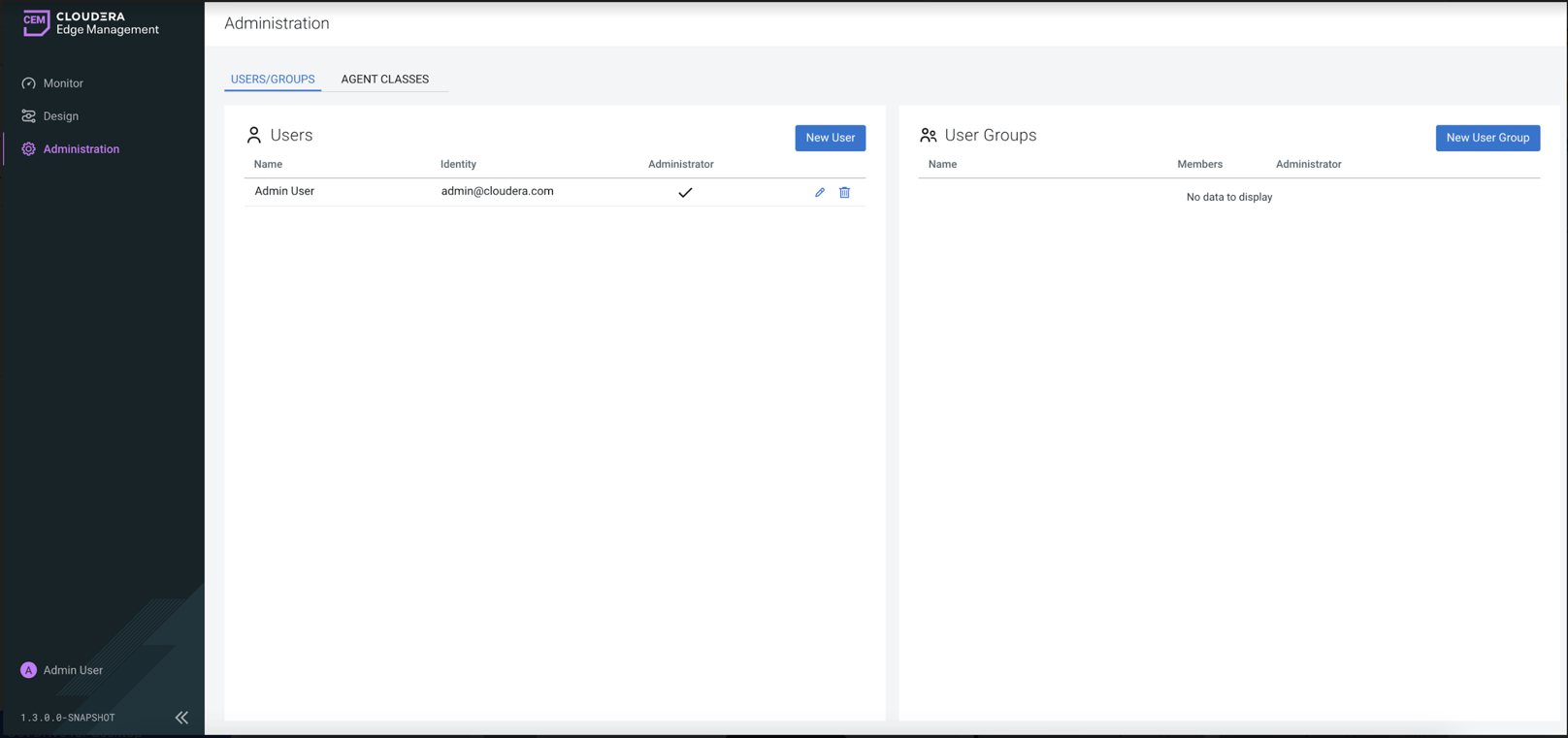The image size is (1568, 738).
Task: Click the Design flow icon in sidebar
Action: 29,116
